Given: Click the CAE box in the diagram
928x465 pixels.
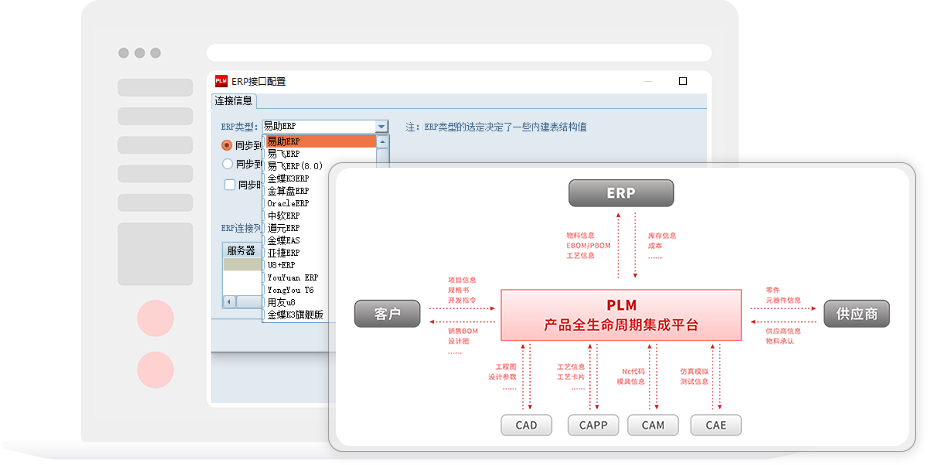Looking at the screenshot, I should 716,425.
